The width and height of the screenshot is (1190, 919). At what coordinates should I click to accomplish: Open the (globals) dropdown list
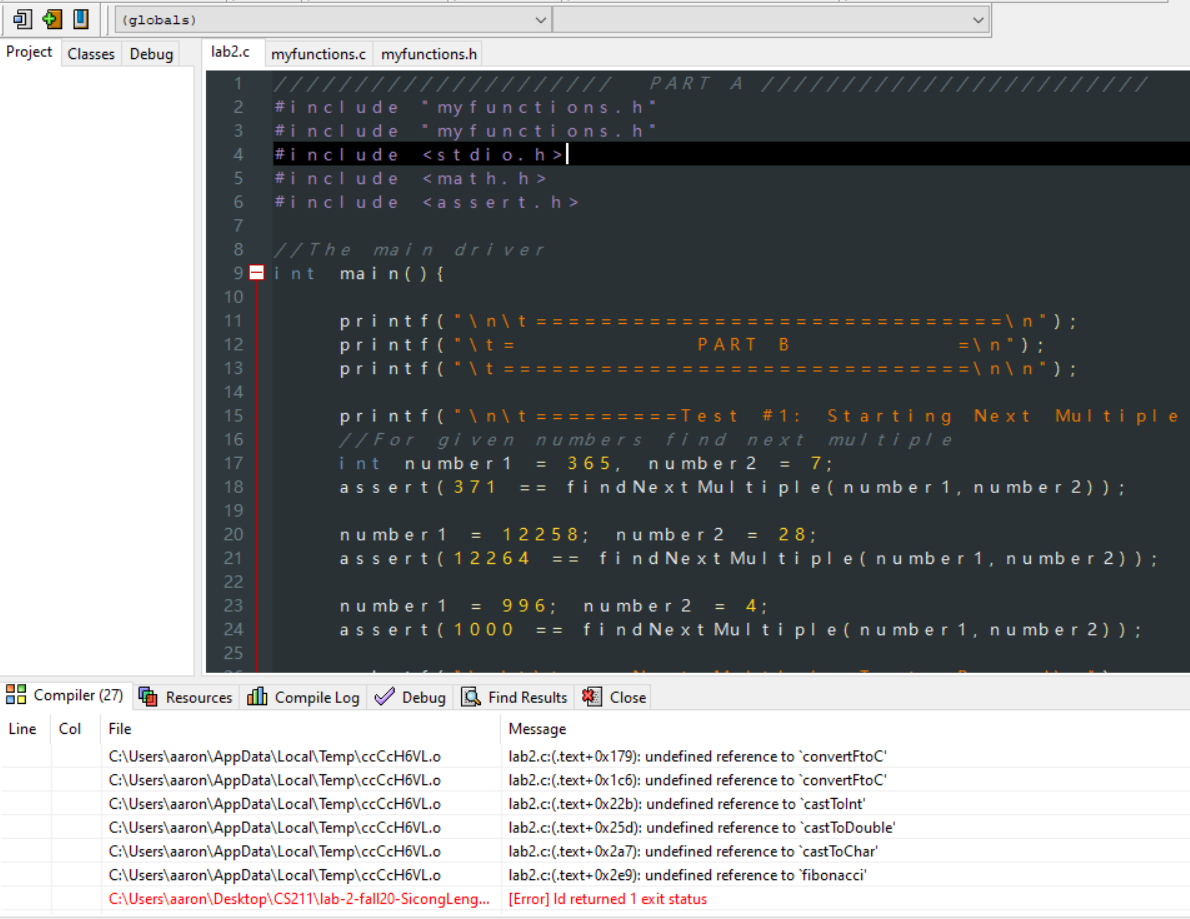point(541,19)
